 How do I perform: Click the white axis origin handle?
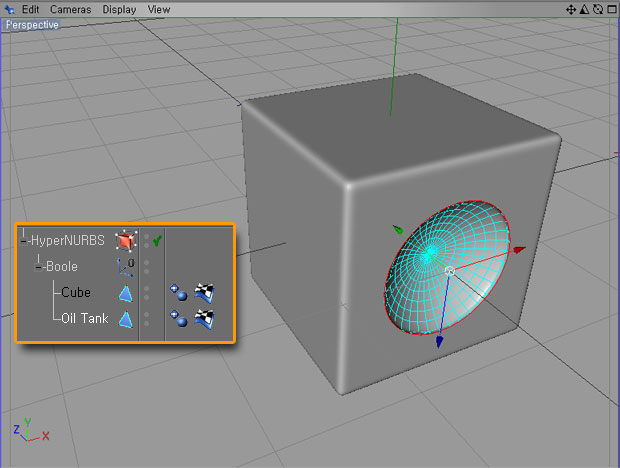coord(450,271)
